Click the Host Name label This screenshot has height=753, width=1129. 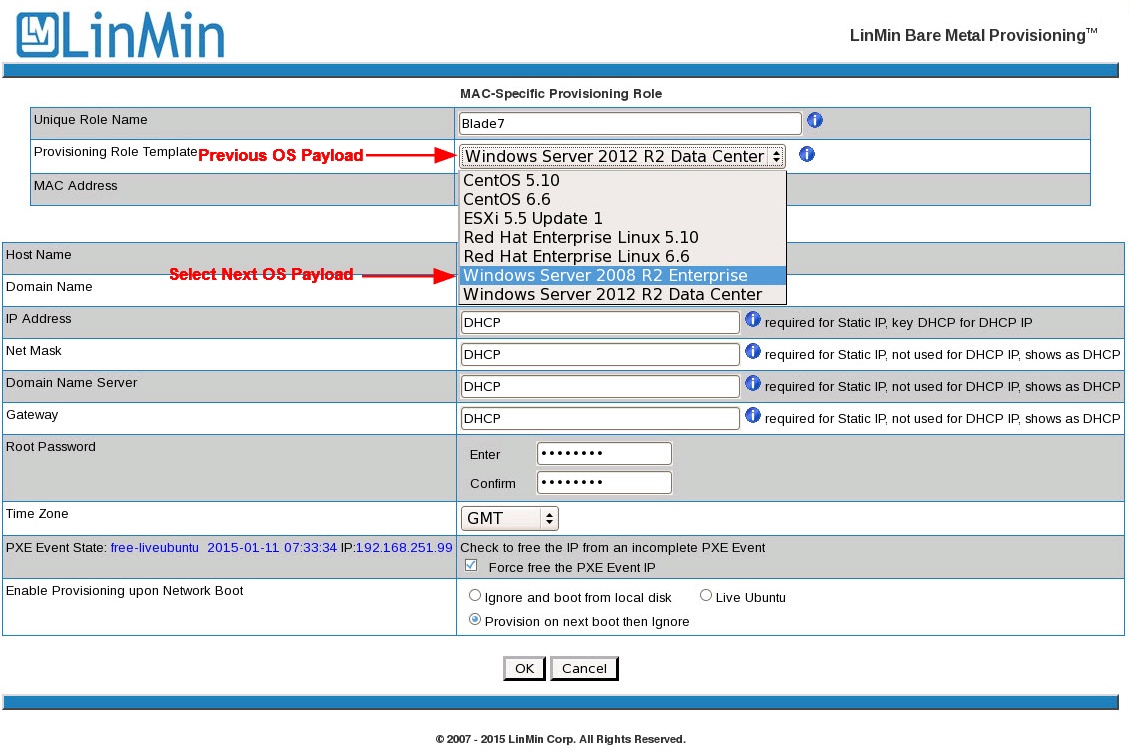(38, 255)
